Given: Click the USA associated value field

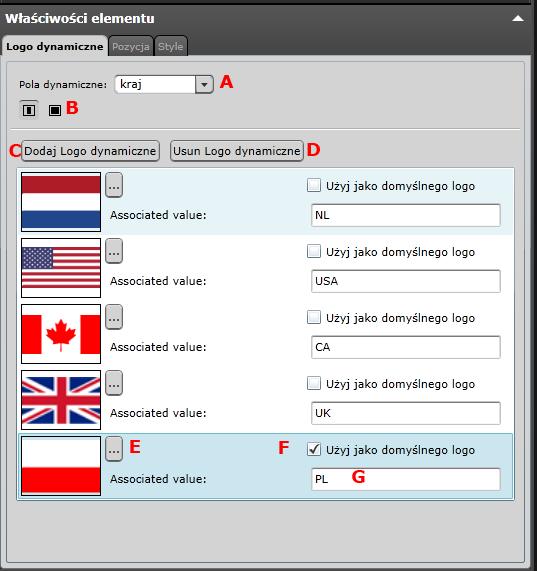Looking at the screenshot, I should point(406,281).
